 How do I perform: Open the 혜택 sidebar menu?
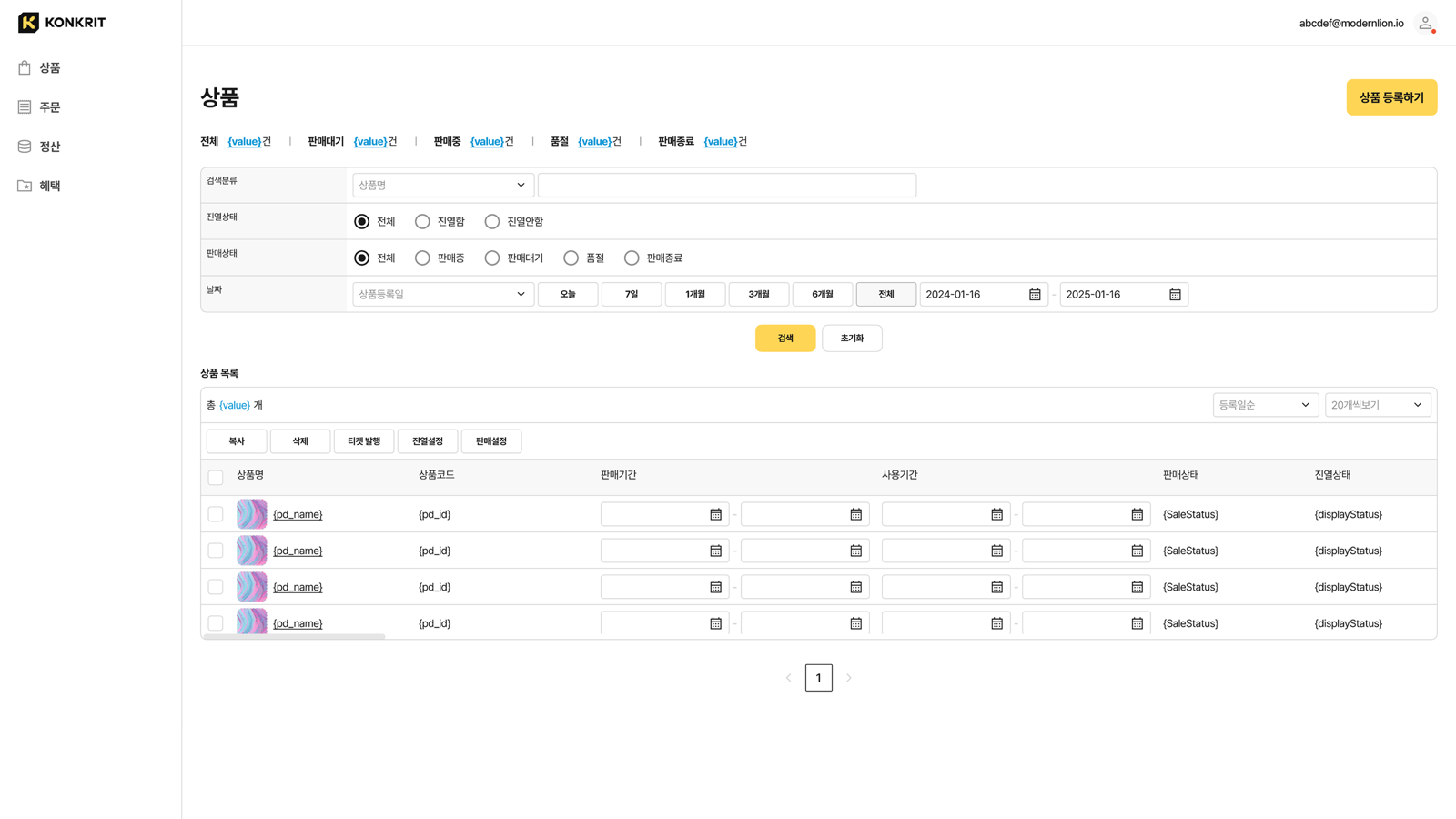39,186
